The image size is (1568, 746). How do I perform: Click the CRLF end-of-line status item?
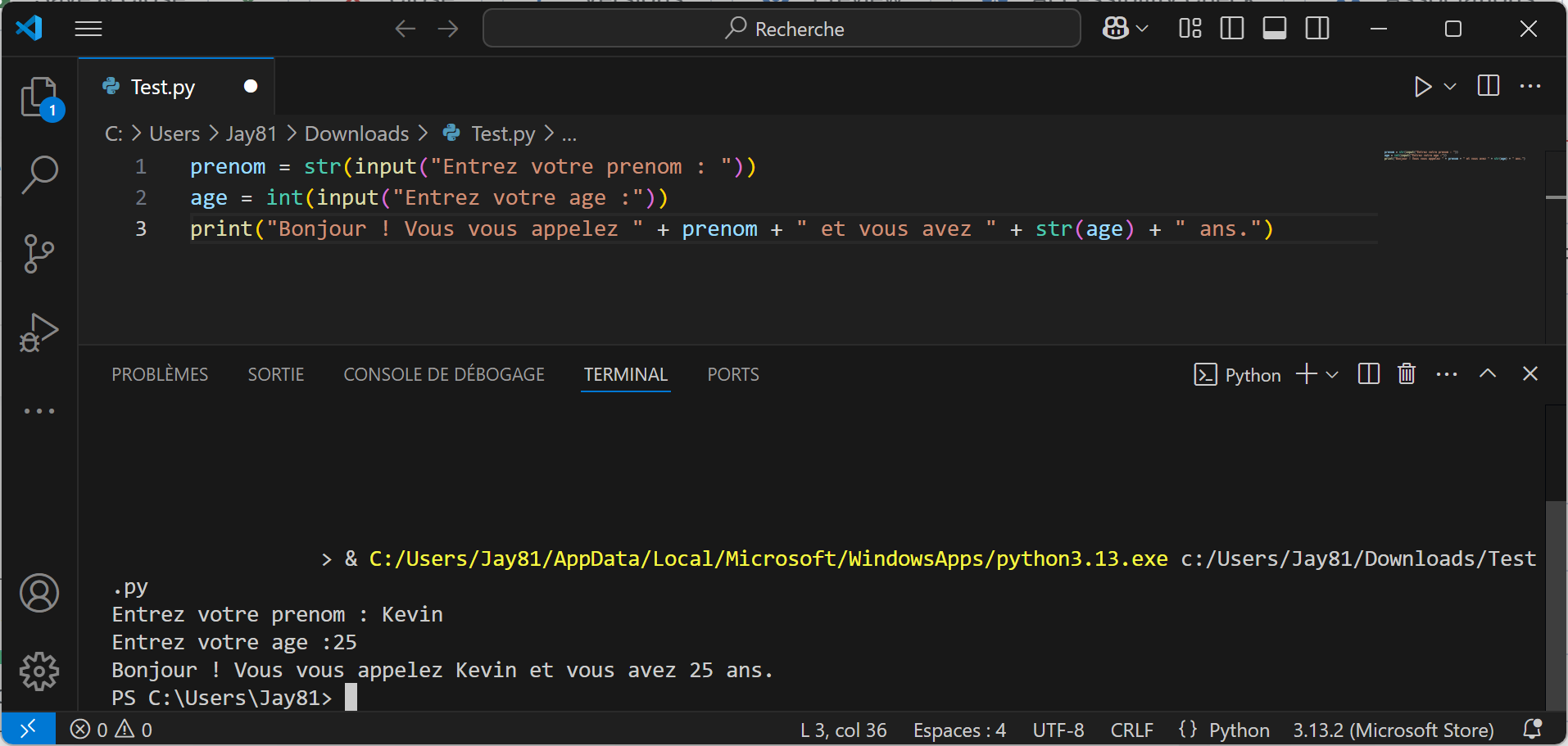pyautogui.click(x=1131, y=730)
